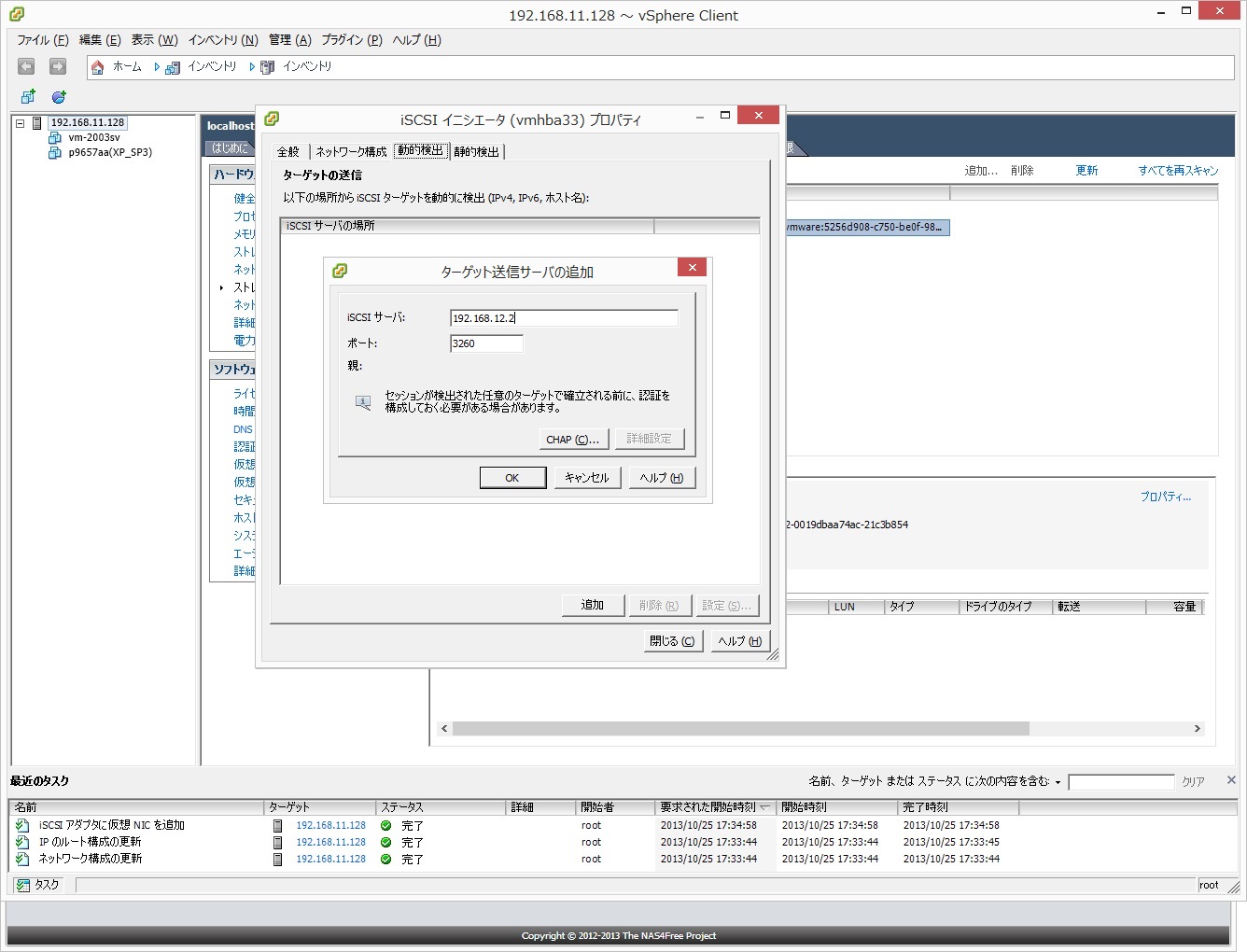
Task: Click the 追加... link in background pane
Action: 981,171
